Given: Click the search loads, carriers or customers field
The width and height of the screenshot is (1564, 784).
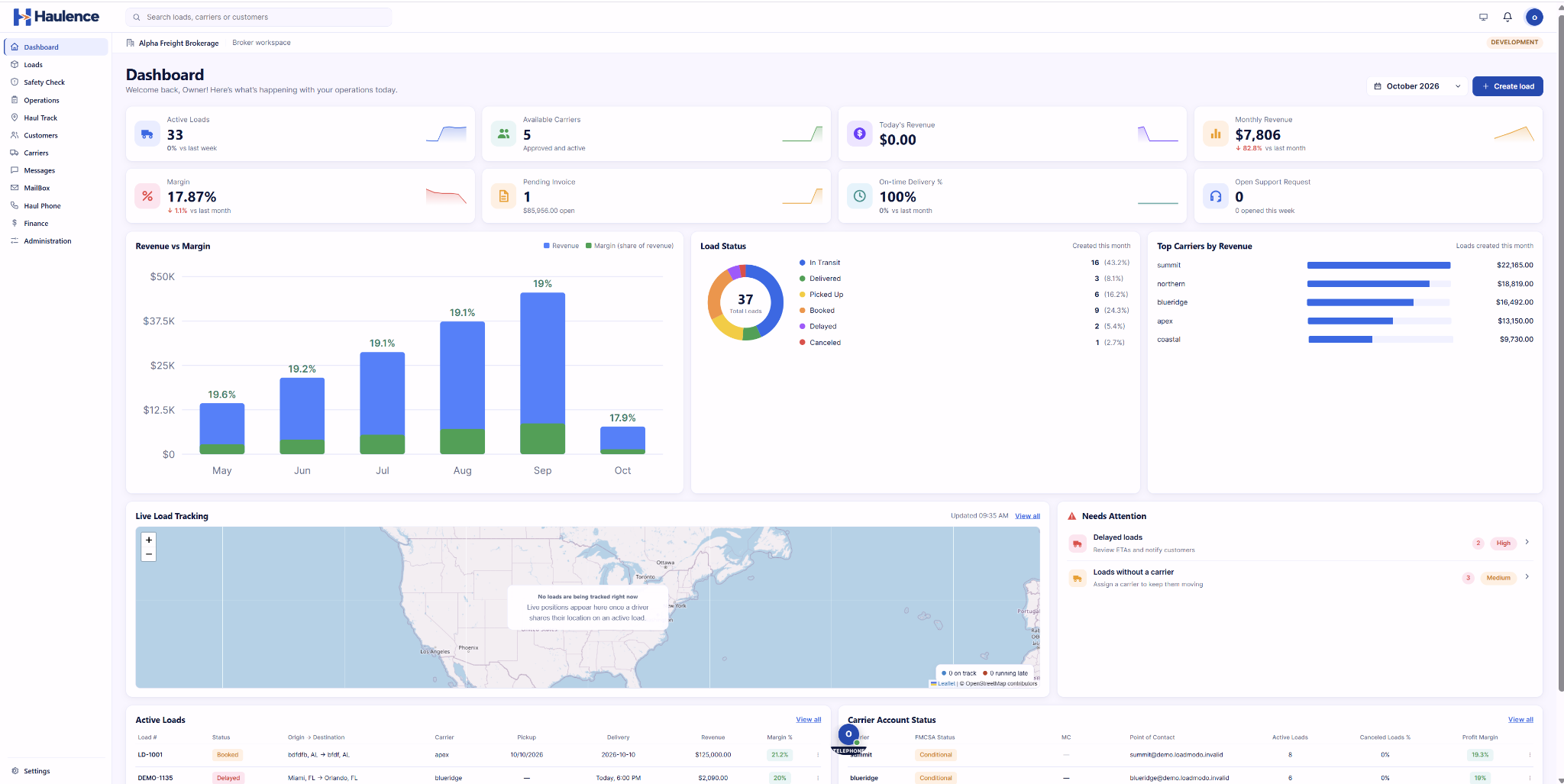Looking at the screenshot, I should (x=259, y=17).
